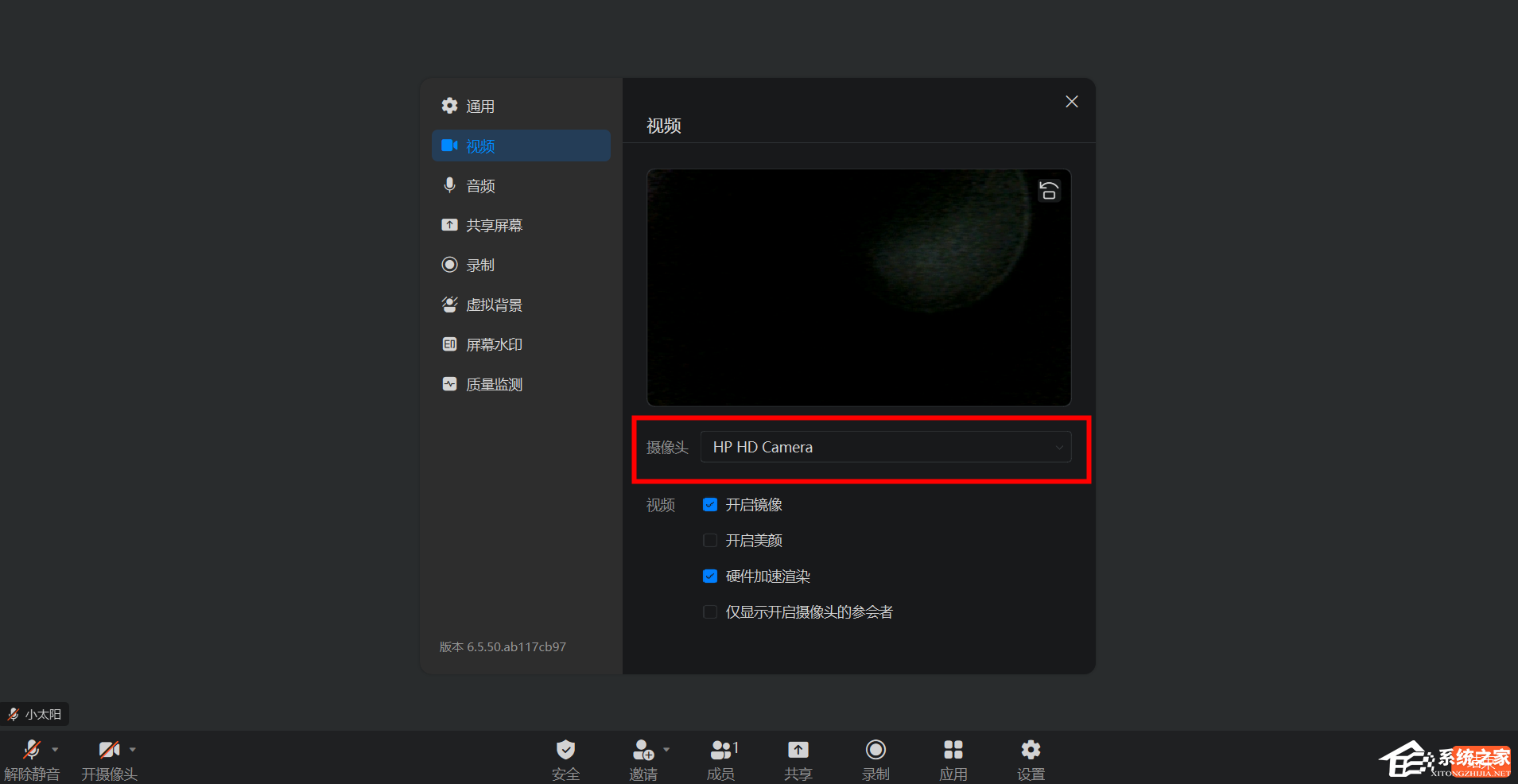Open the 成员 members list
This screenshot has width=1518, height=784.
(x=719, y=757)
